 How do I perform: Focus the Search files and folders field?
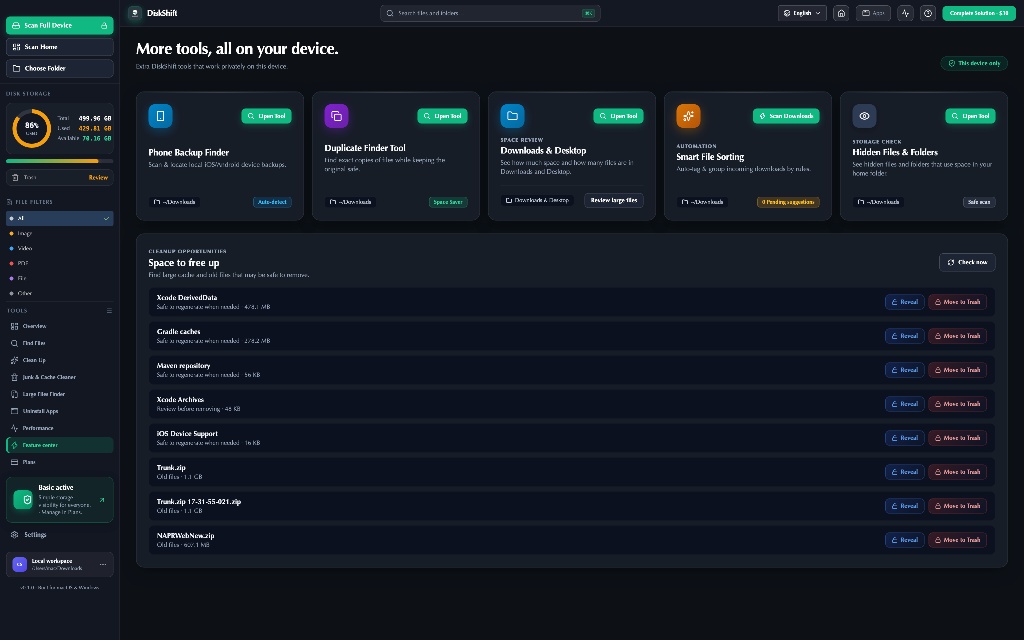tap(490, 13)
